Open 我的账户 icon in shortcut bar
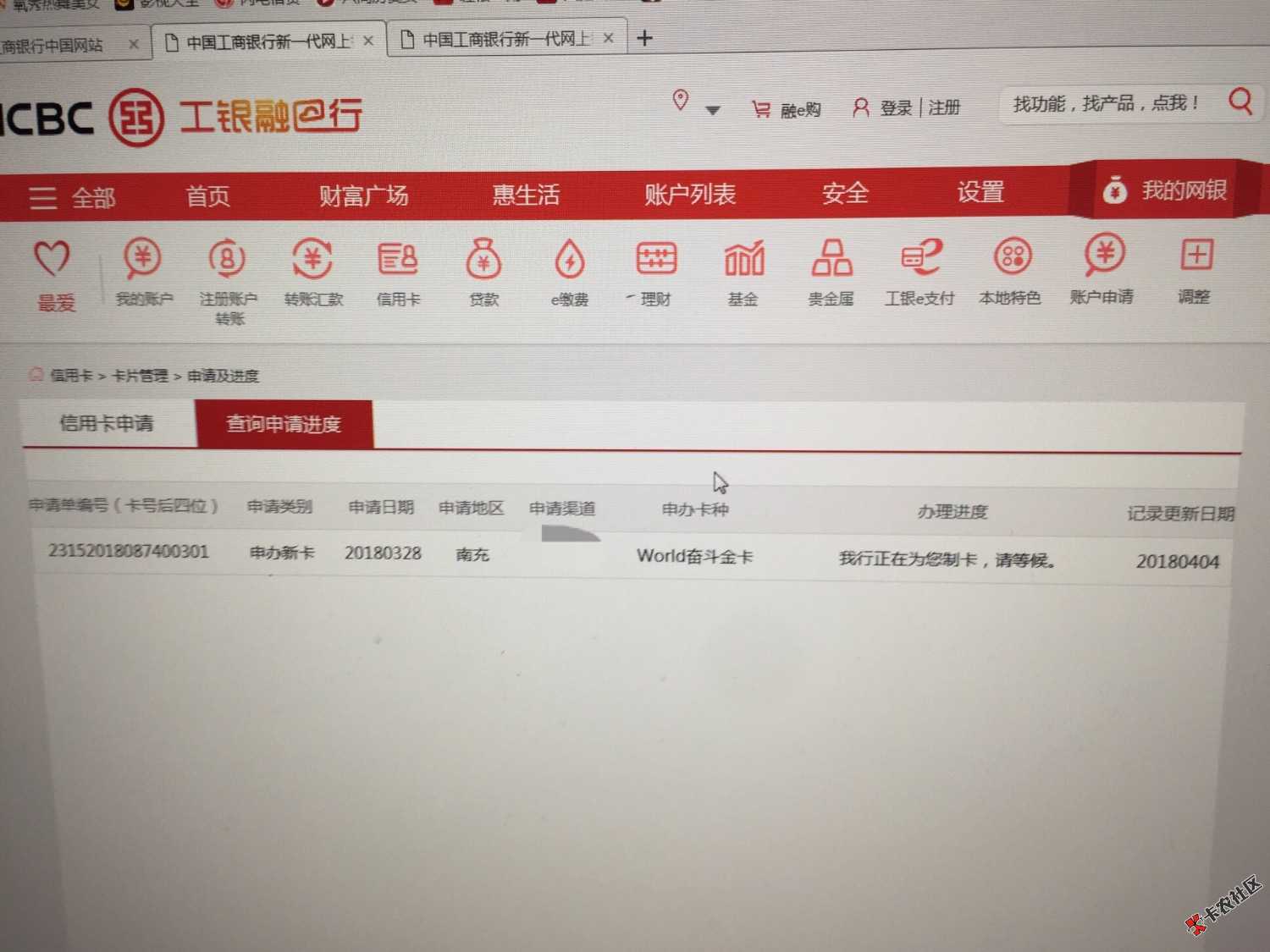The width and height of the screenshot is (1270, 952). click(142, 259)
